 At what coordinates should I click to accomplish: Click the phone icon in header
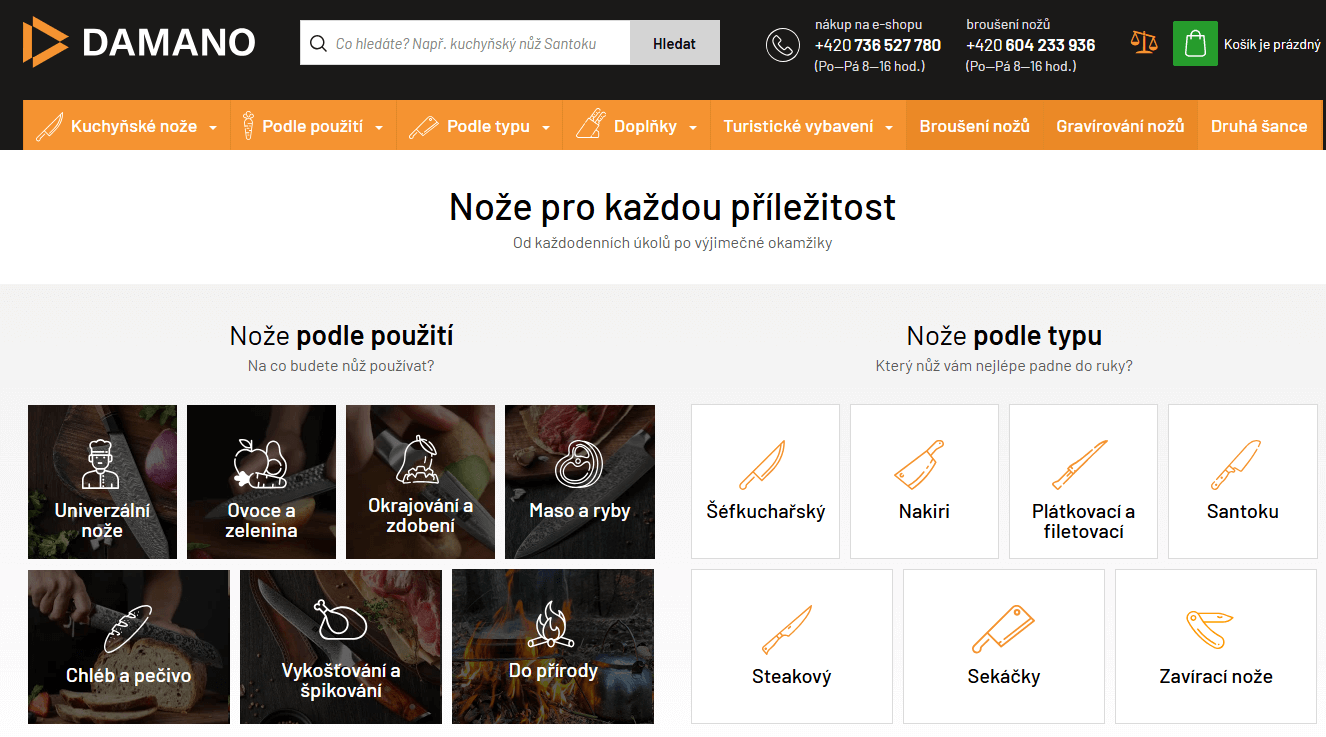tap(782, 45)
